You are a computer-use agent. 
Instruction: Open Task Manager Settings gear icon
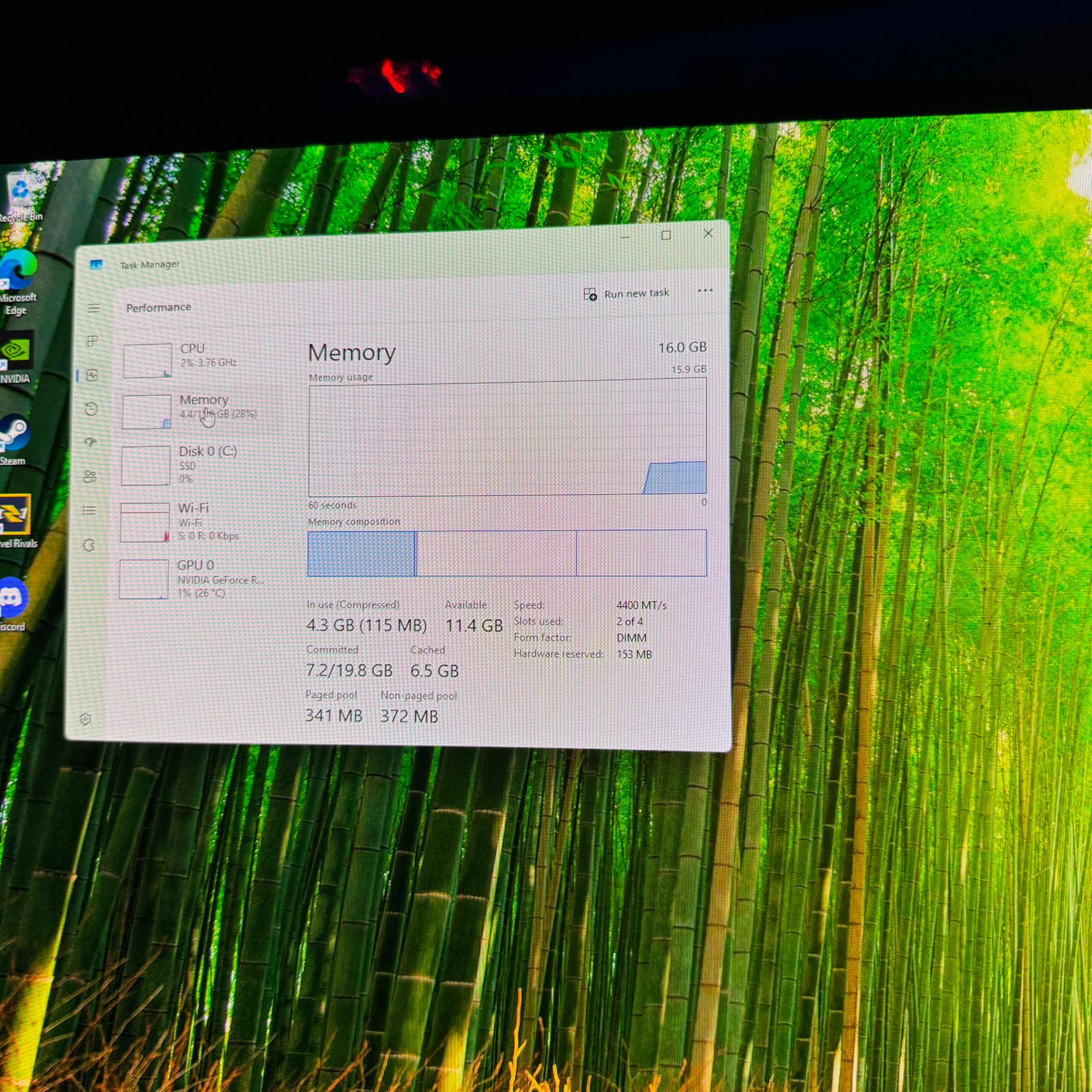click(85, 719)
